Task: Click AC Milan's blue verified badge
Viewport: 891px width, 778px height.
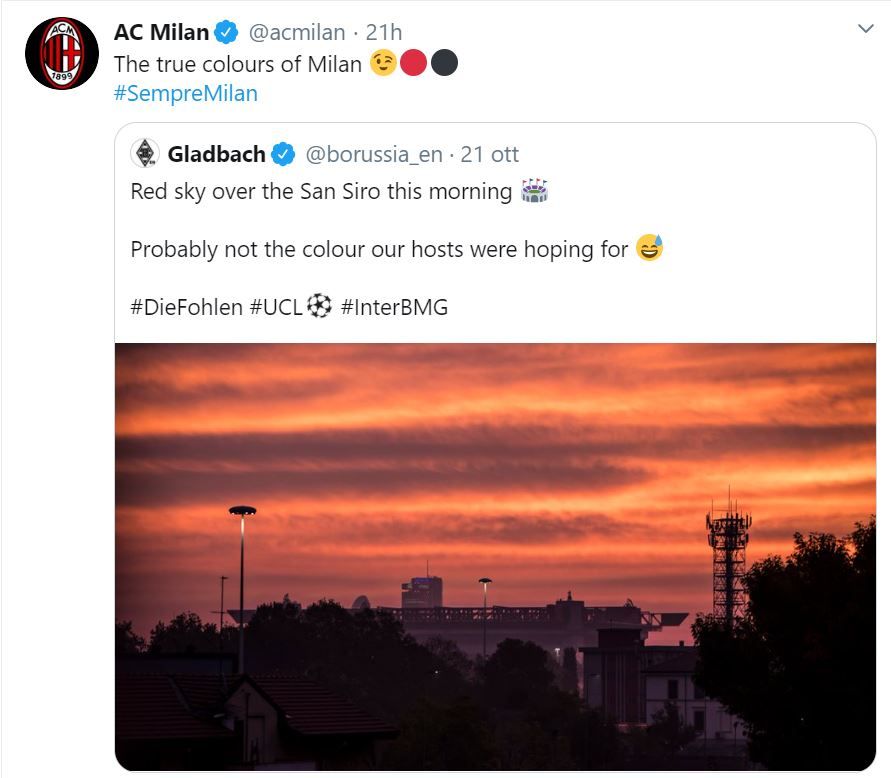Action: click(x=227, y=33)
